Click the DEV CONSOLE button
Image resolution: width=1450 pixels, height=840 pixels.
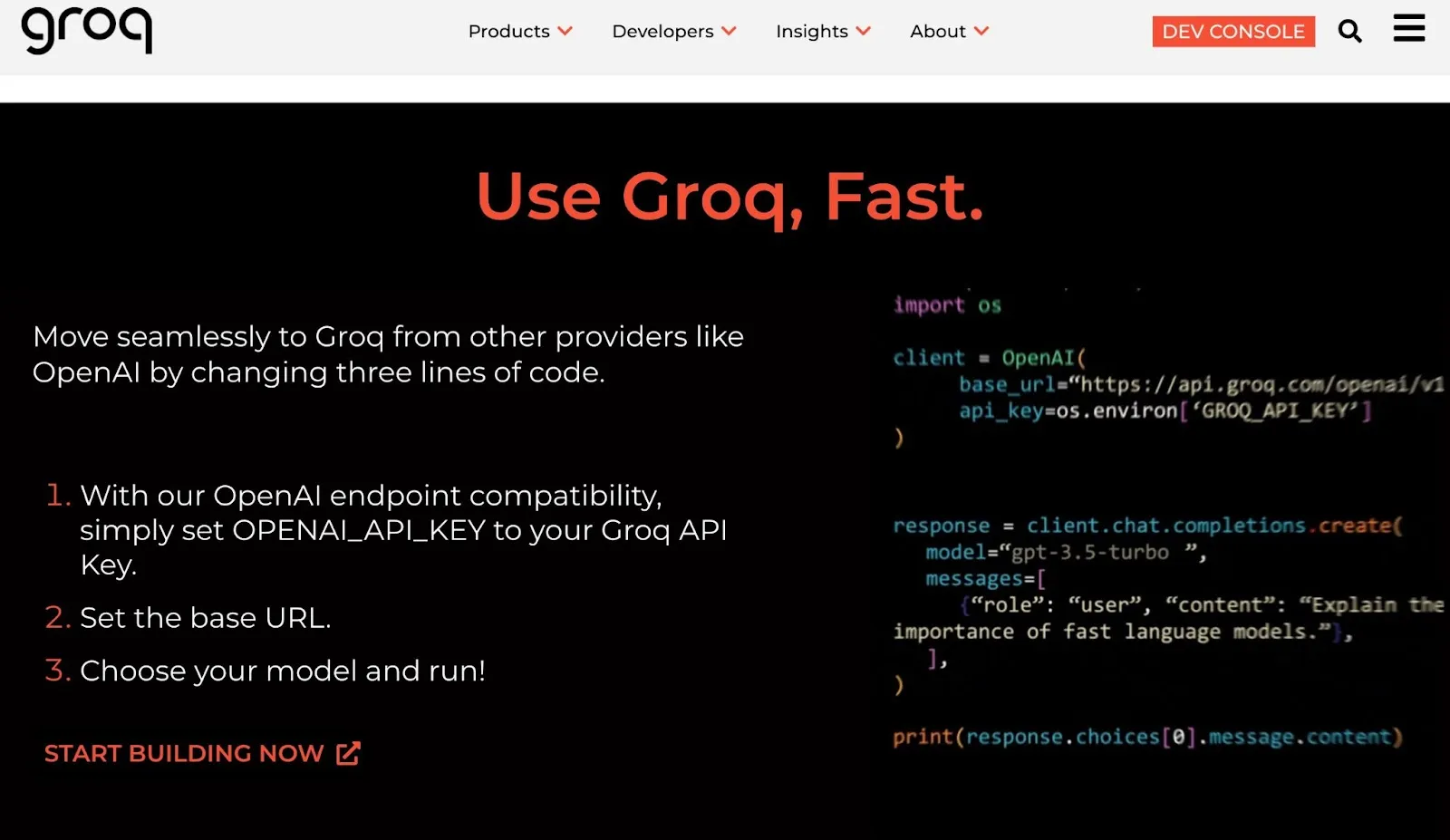(x=1233, y=32)
